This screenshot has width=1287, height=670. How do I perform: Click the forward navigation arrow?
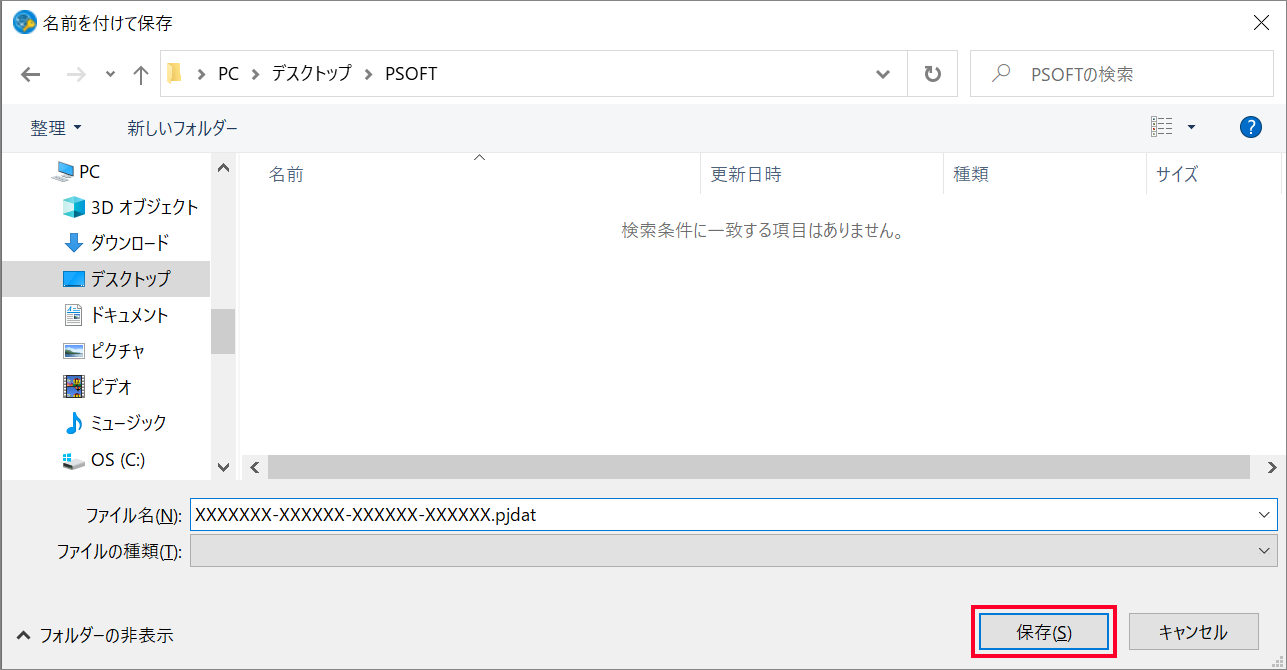76,74
